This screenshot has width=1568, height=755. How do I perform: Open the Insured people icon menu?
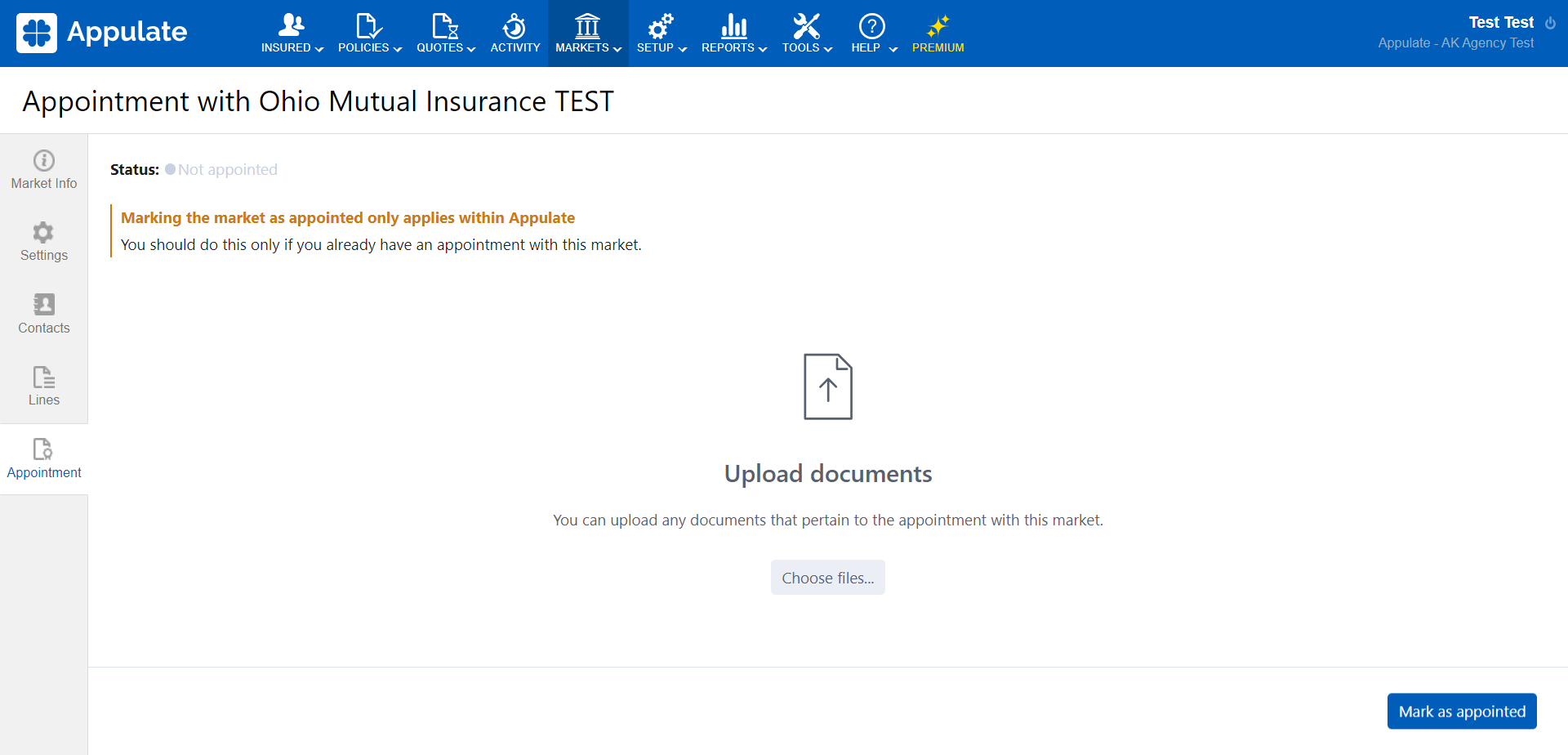[291, 25]
